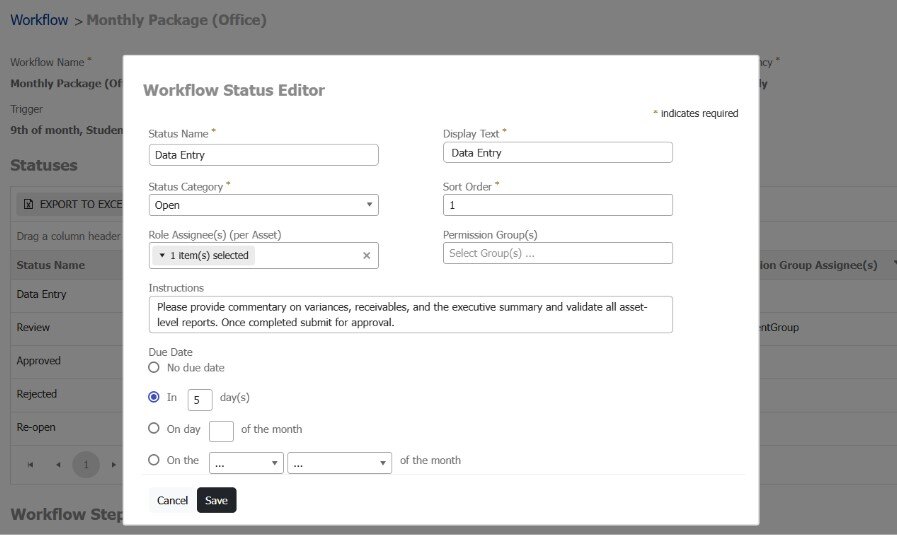Click Review row in Statuses grid
Viewport: 897px width, 535px height.
pos(66,327)
